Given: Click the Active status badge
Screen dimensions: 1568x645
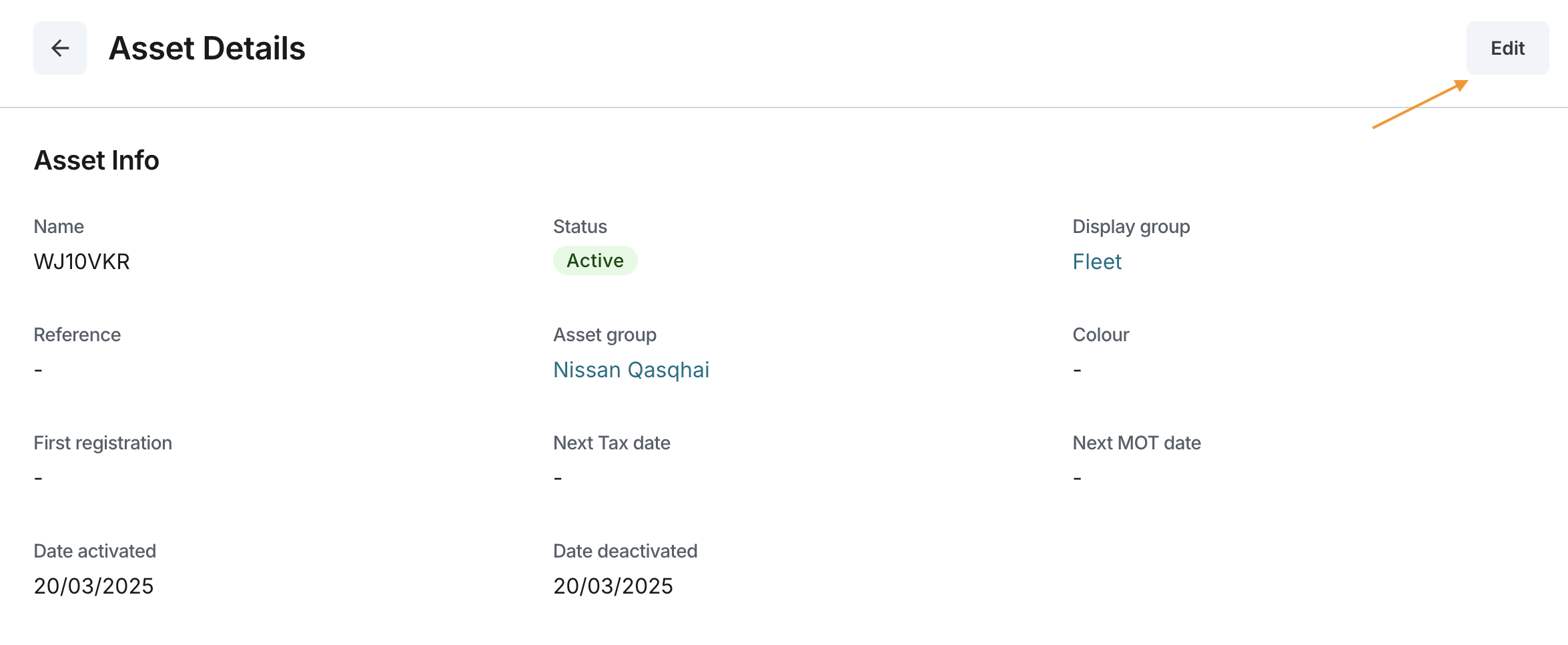Looking at the screenshot, I should coord(595,260).
